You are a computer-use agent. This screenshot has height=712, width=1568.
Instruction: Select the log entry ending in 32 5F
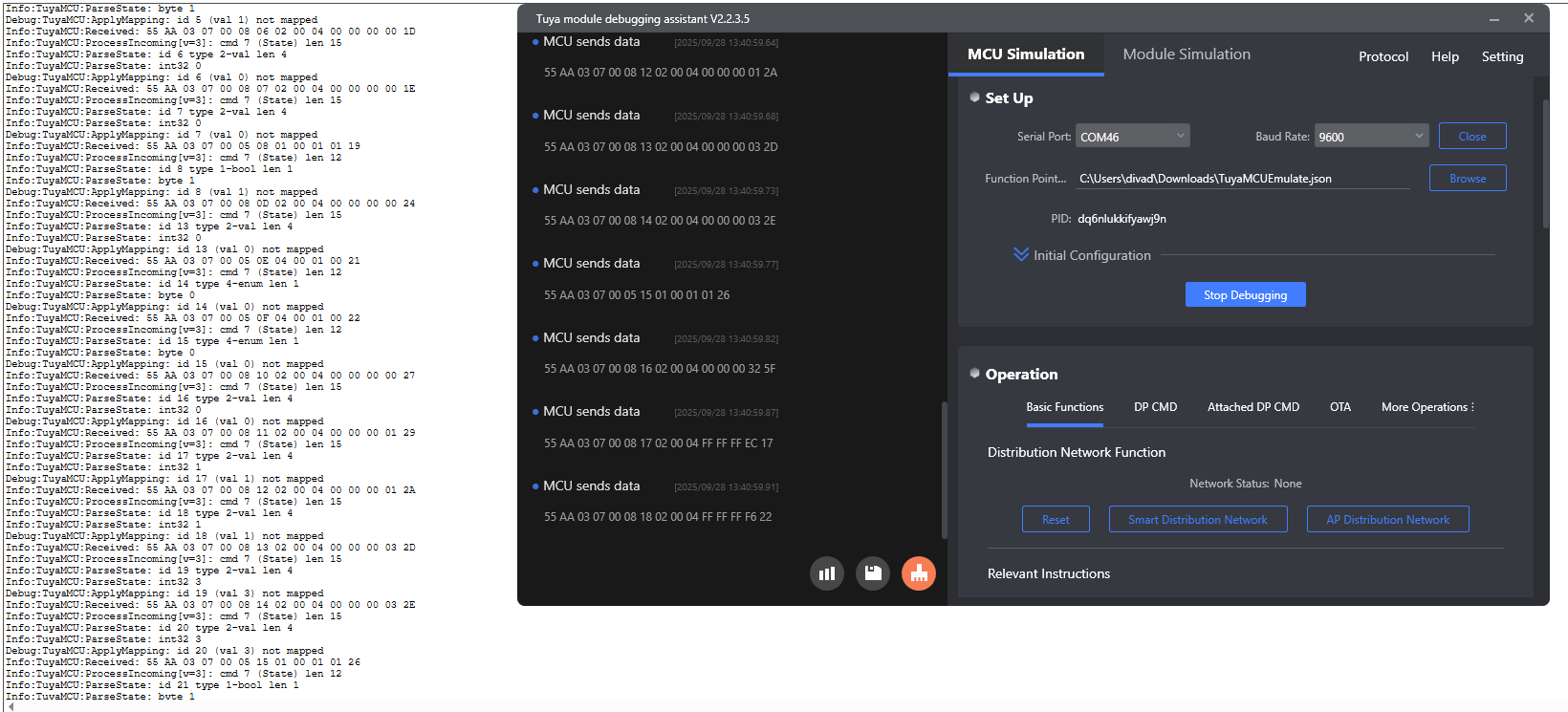coord(660,369)
